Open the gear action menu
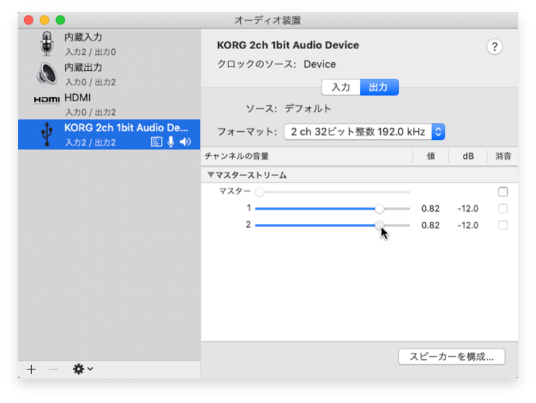Viewport: 536px width, 403px height. pyautogui.click(x=83, y=369)
